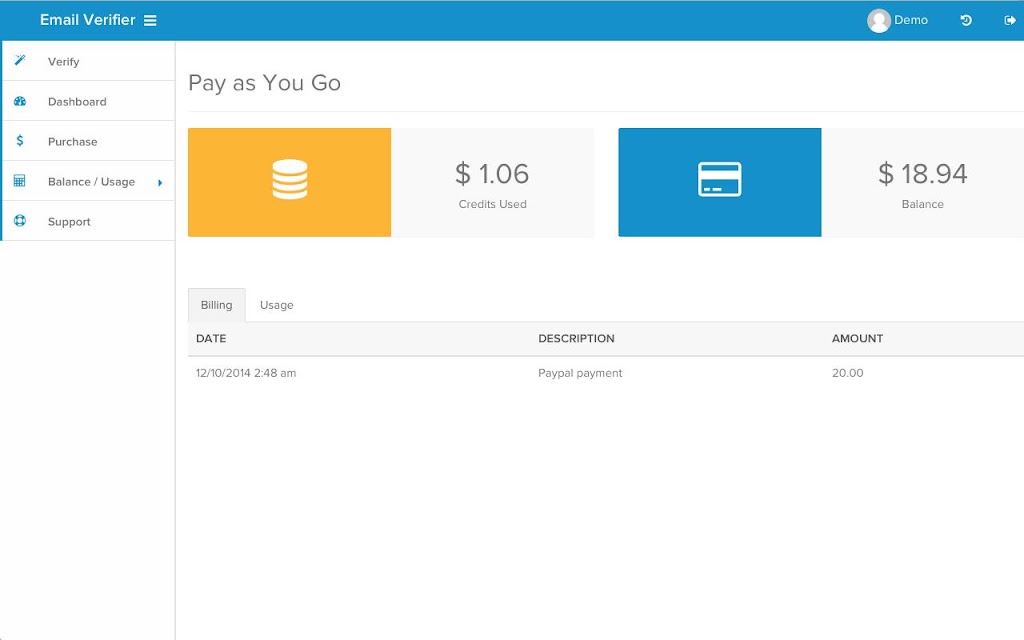Select the Billing tab
The height and width of the screenshot is (640, 1024).
217,305
